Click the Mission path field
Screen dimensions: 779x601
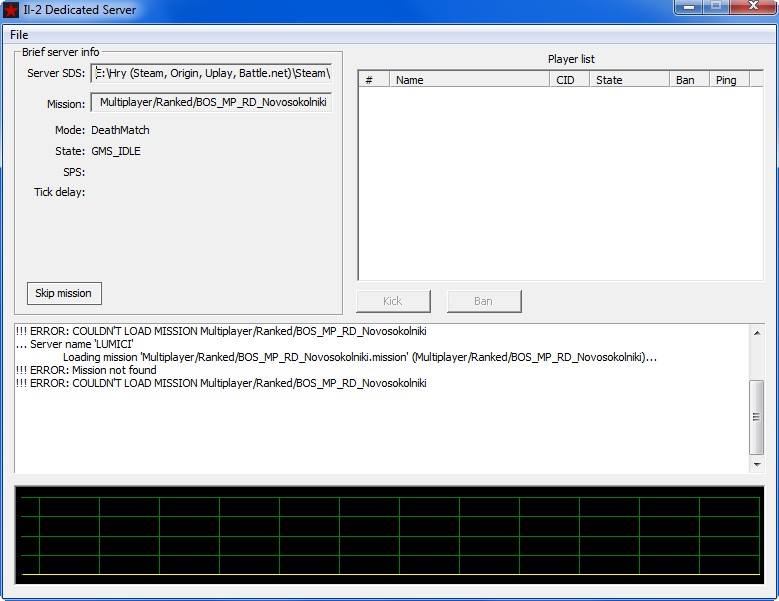211,102
